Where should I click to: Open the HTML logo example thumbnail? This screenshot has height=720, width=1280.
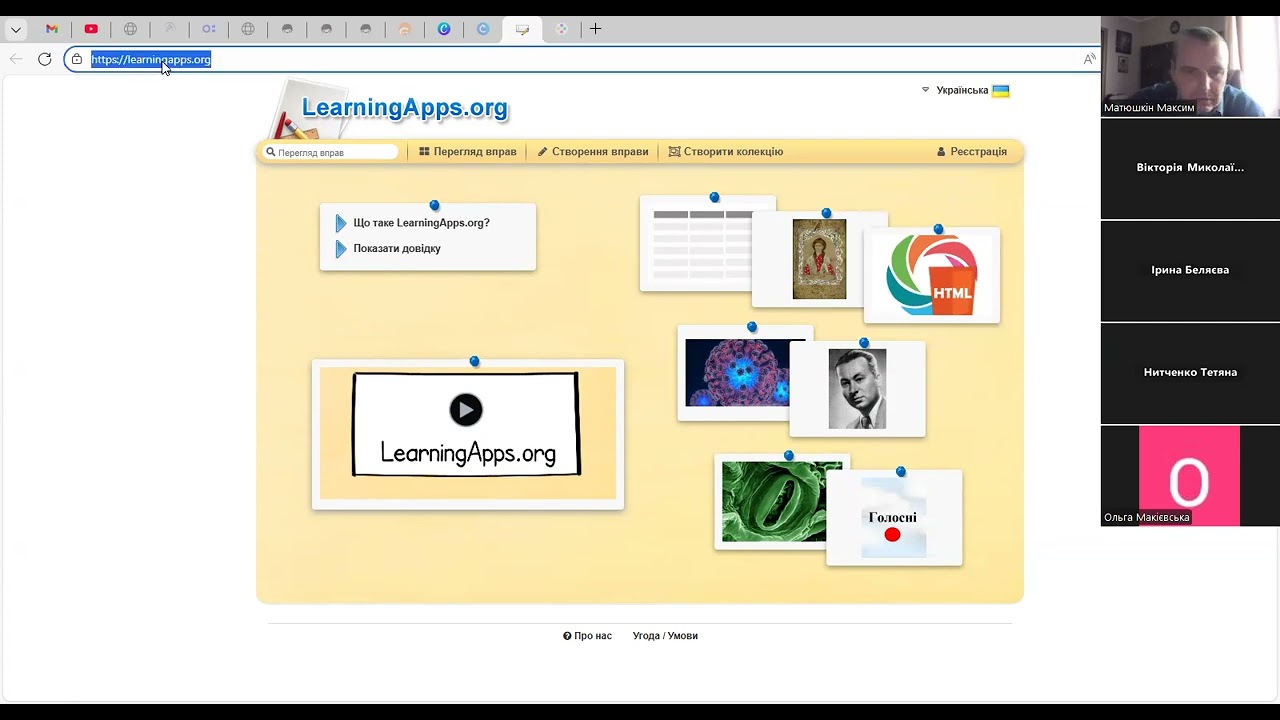pos(932,275)
